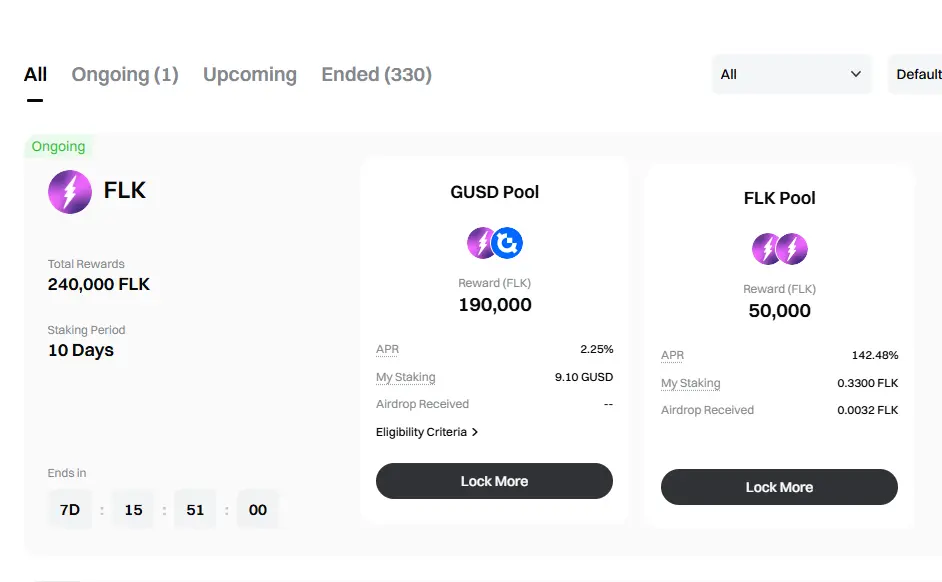Click the APR label in GUSD Pool
The height and width of the screenshot is (582, 942).
[x=387, y=349]
